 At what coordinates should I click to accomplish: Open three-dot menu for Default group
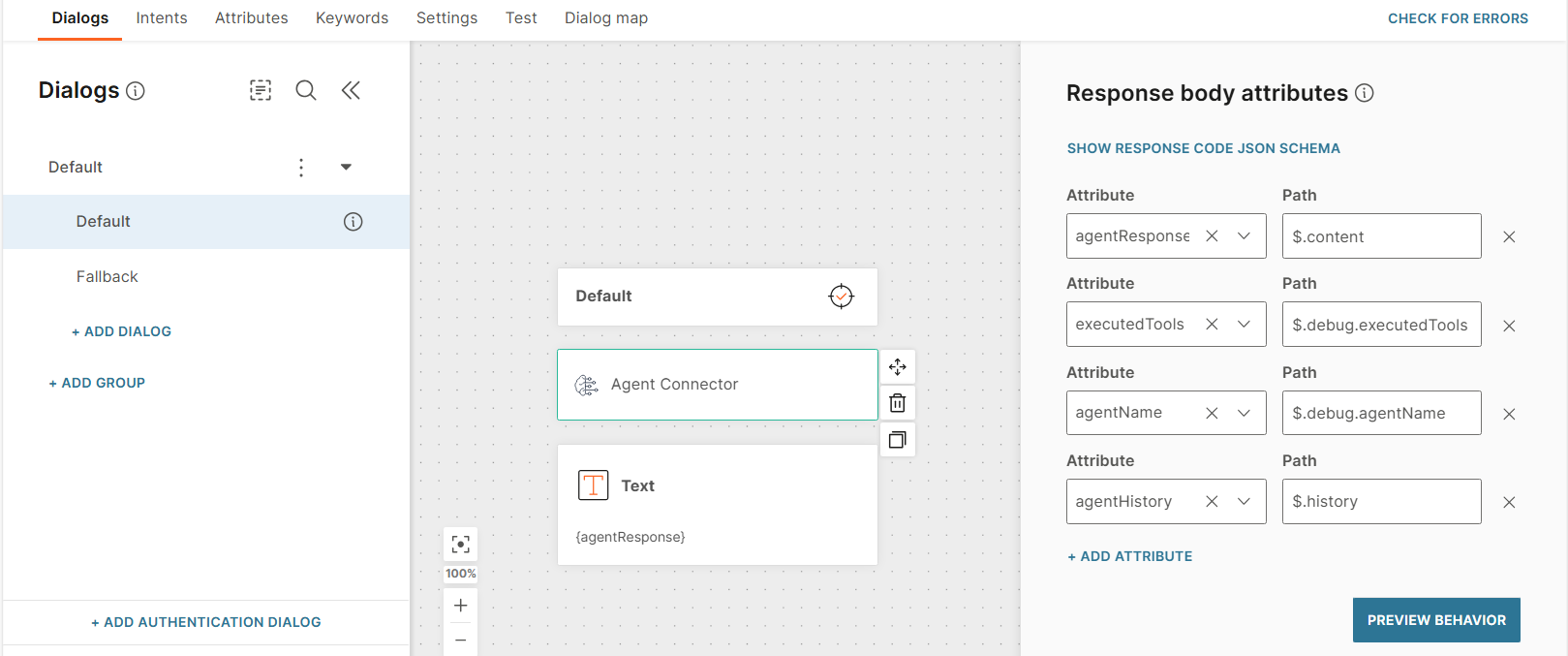[301, 168]
